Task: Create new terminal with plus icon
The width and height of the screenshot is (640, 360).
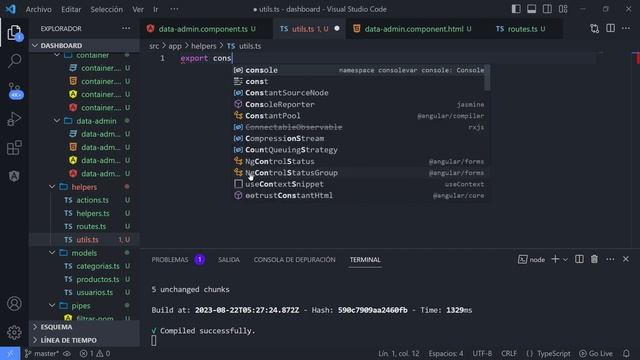Action: (x=555, y=259)
